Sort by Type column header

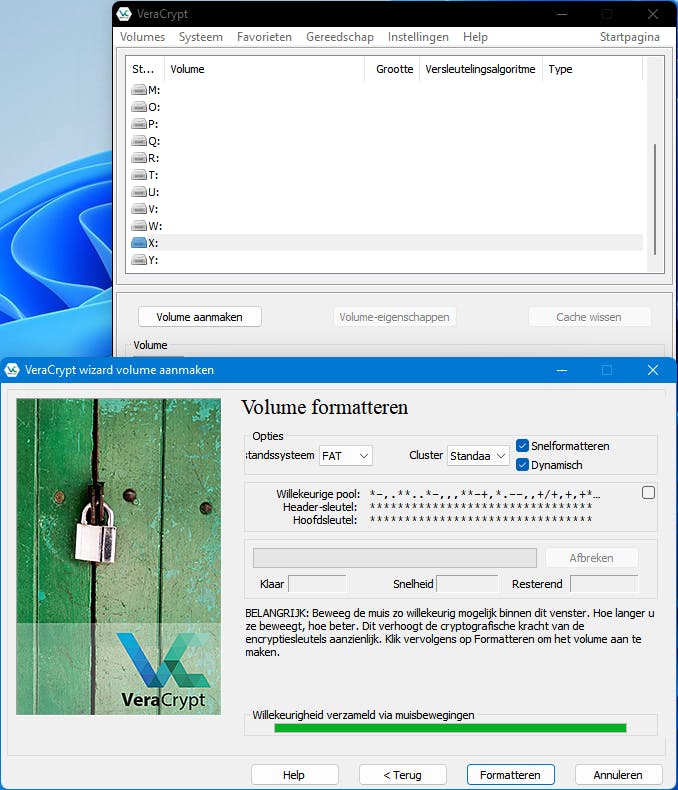[x=592, y=69]
